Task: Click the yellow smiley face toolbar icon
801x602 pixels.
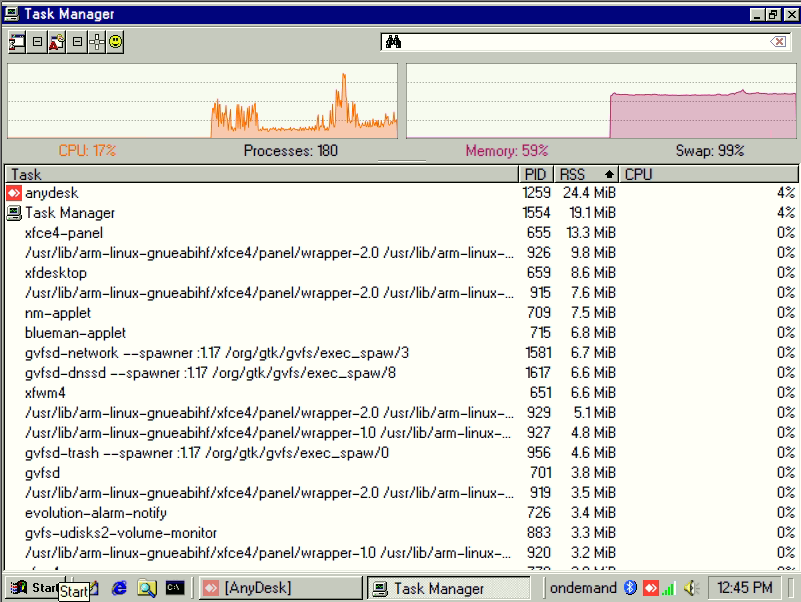Action: click(116, 42)
